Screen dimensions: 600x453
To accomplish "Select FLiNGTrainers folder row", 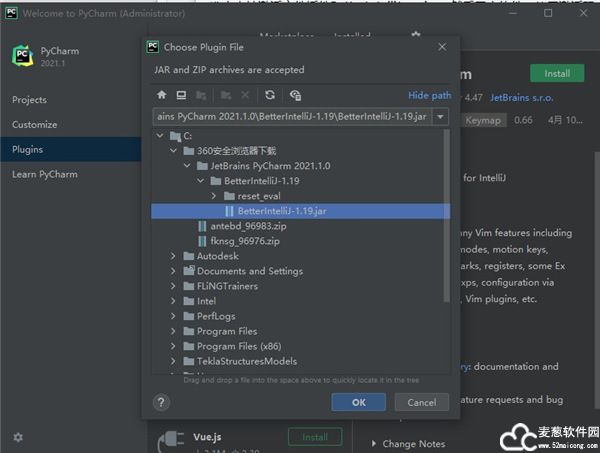I will click(300, 286).
